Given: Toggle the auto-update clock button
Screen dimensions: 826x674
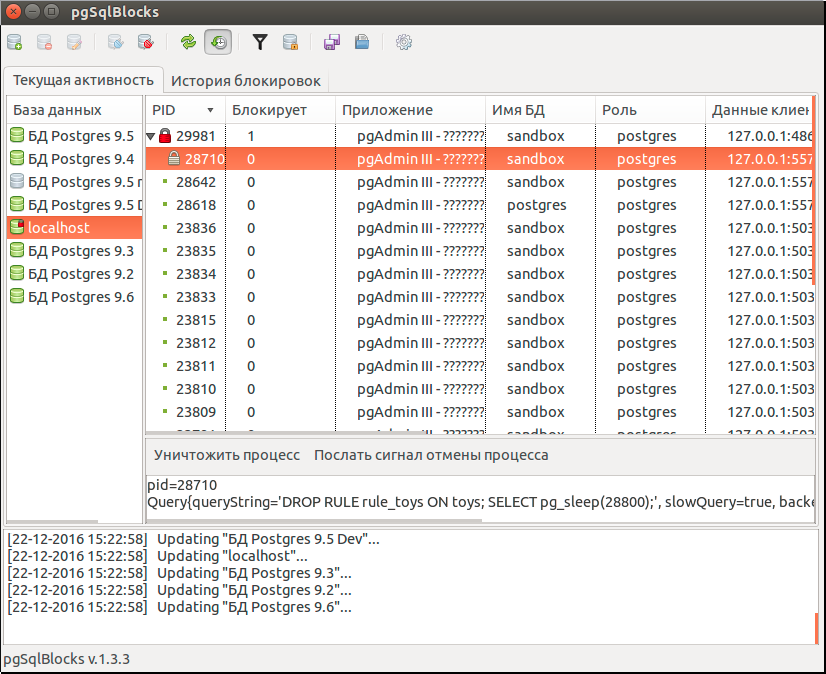Looking at the screenshot, I should click(x=218, y=42).
